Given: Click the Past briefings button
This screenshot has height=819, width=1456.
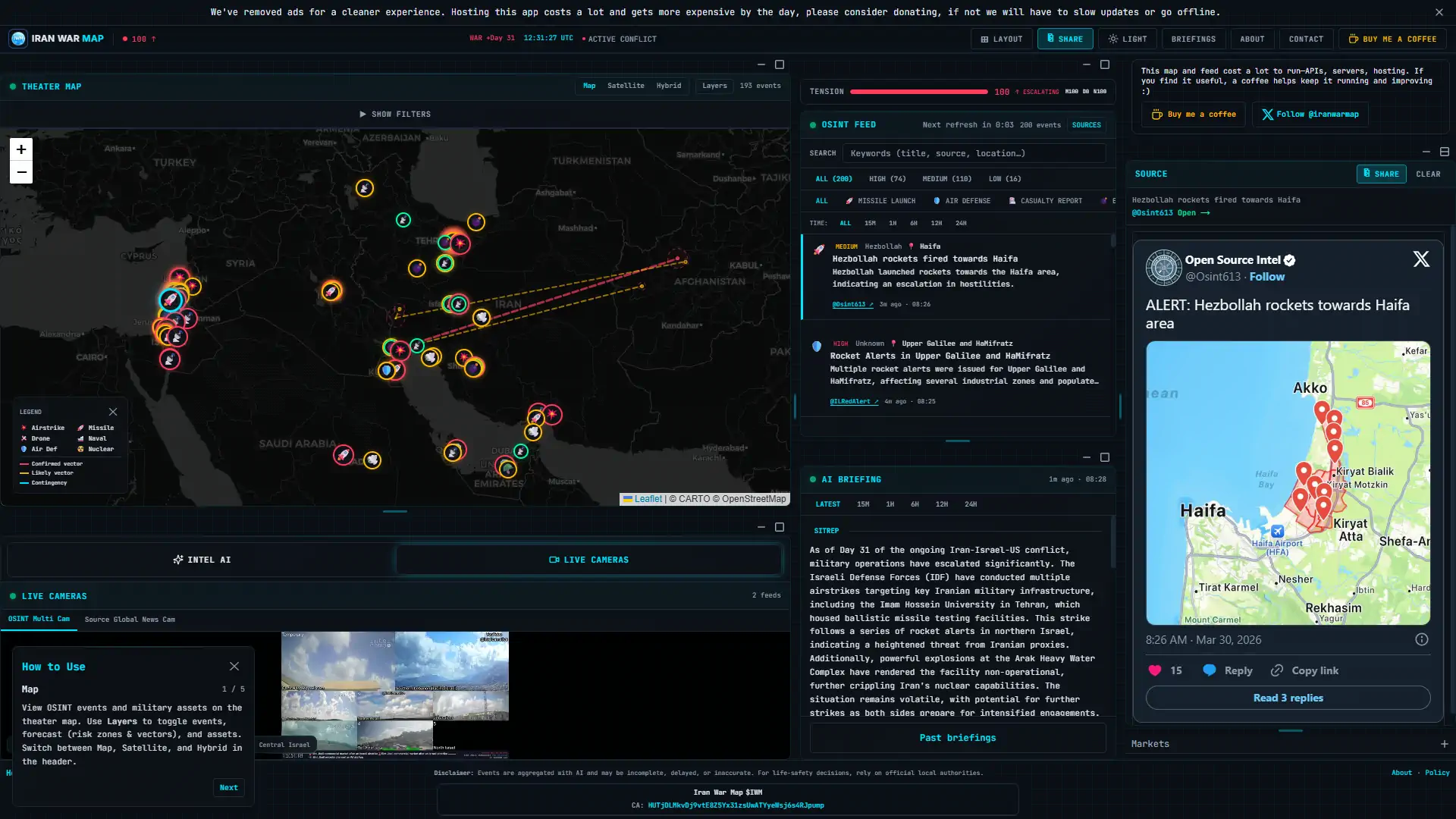Looking at the screenshot, I should pos(957,737).
